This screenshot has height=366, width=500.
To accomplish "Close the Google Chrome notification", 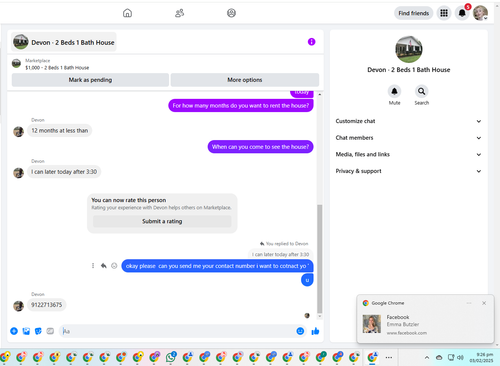I will (484, 303).
